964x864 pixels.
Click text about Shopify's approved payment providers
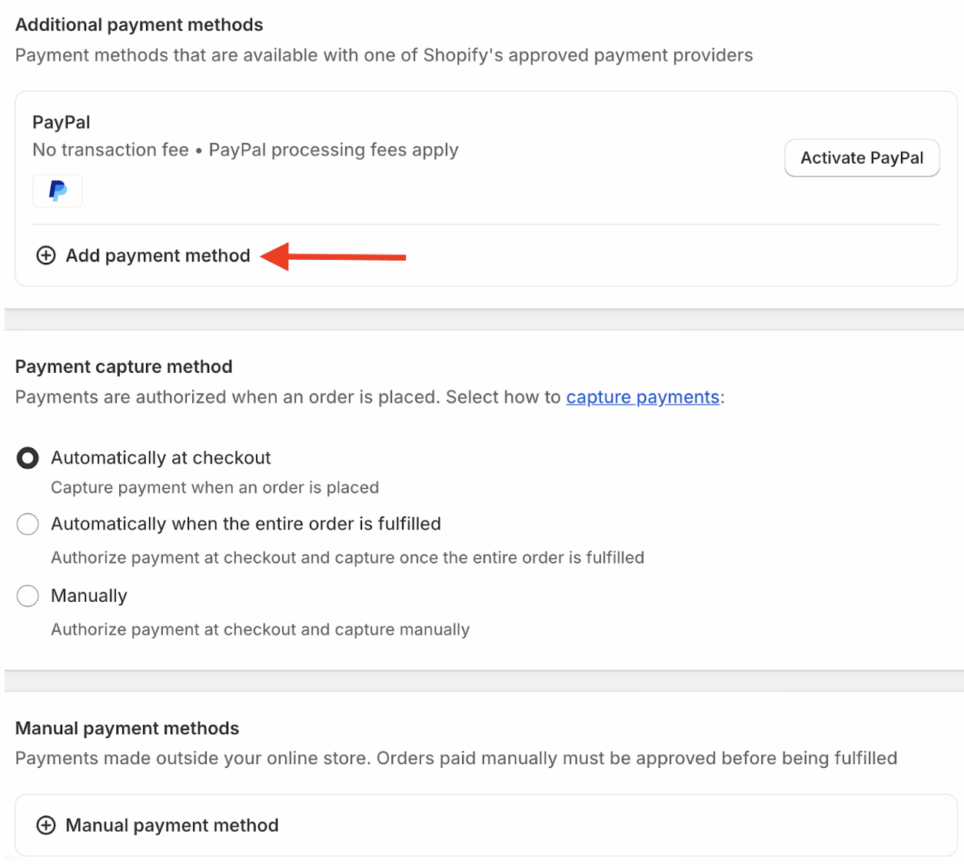383,55
